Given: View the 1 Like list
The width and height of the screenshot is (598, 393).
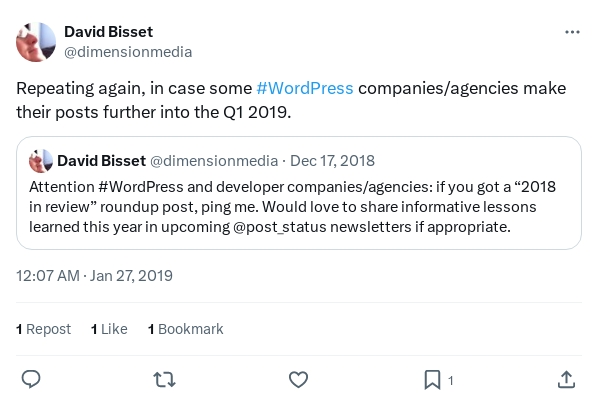Looking at the screenshot, I should (109, 329).
